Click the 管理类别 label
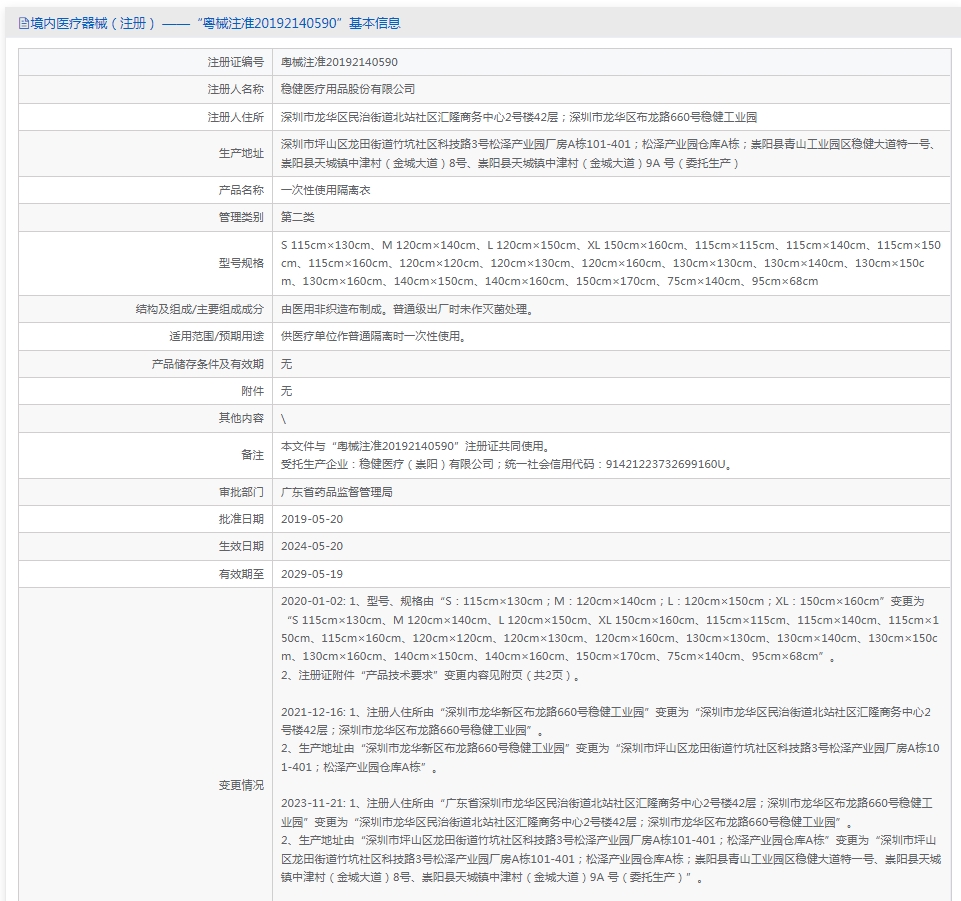 [241, 217]
